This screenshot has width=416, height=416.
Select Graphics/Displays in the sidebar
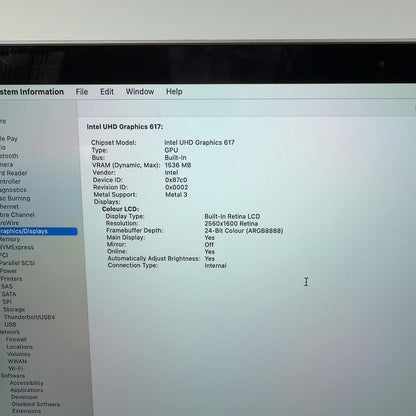(x=38, y=231)
